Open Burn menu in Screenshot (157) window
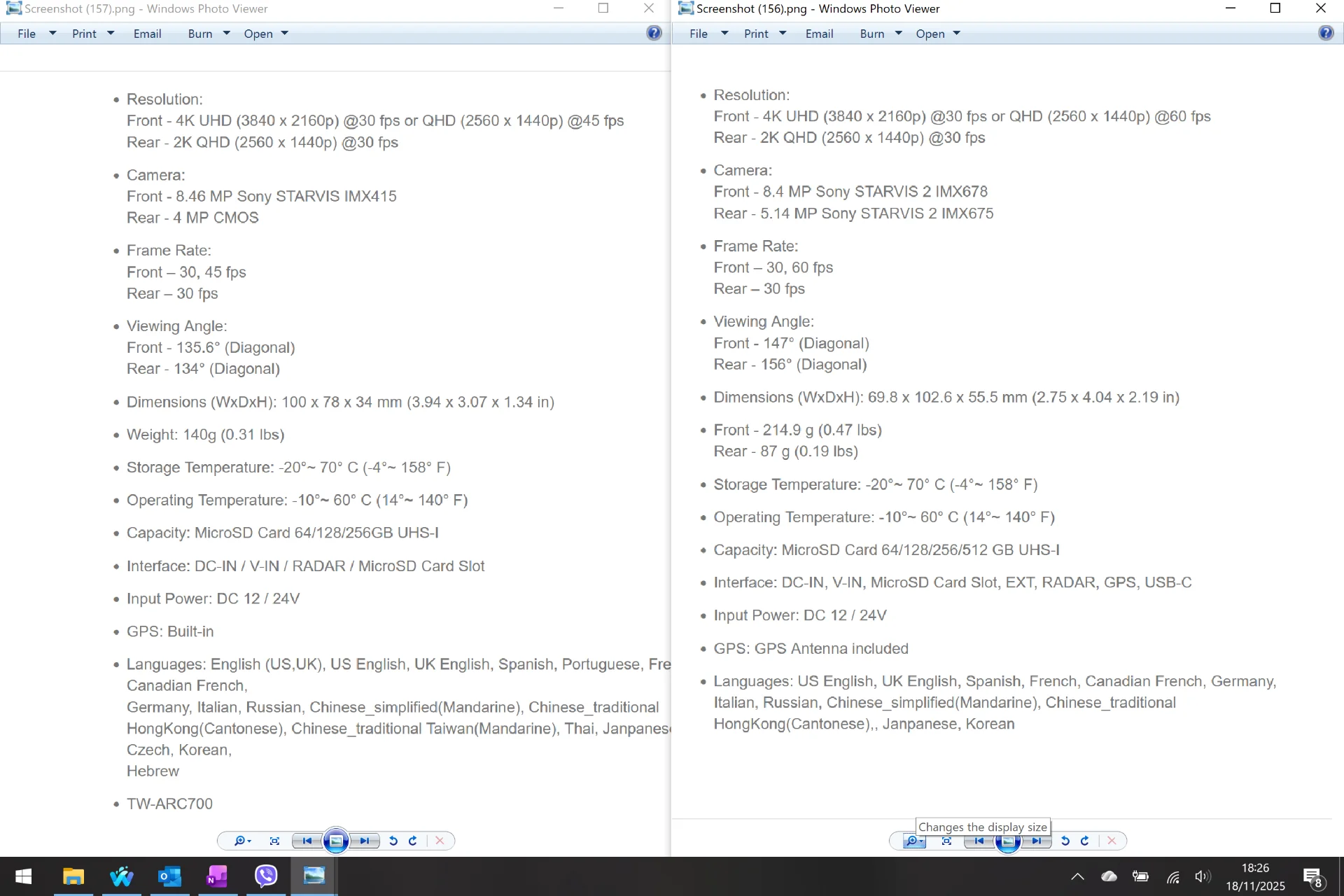1344x896 pixels. click(200, 34)
